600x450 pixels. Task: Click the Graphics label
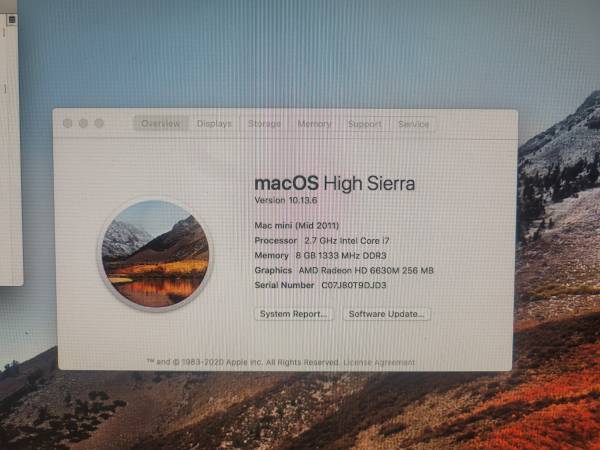click(x=273, y=270)
